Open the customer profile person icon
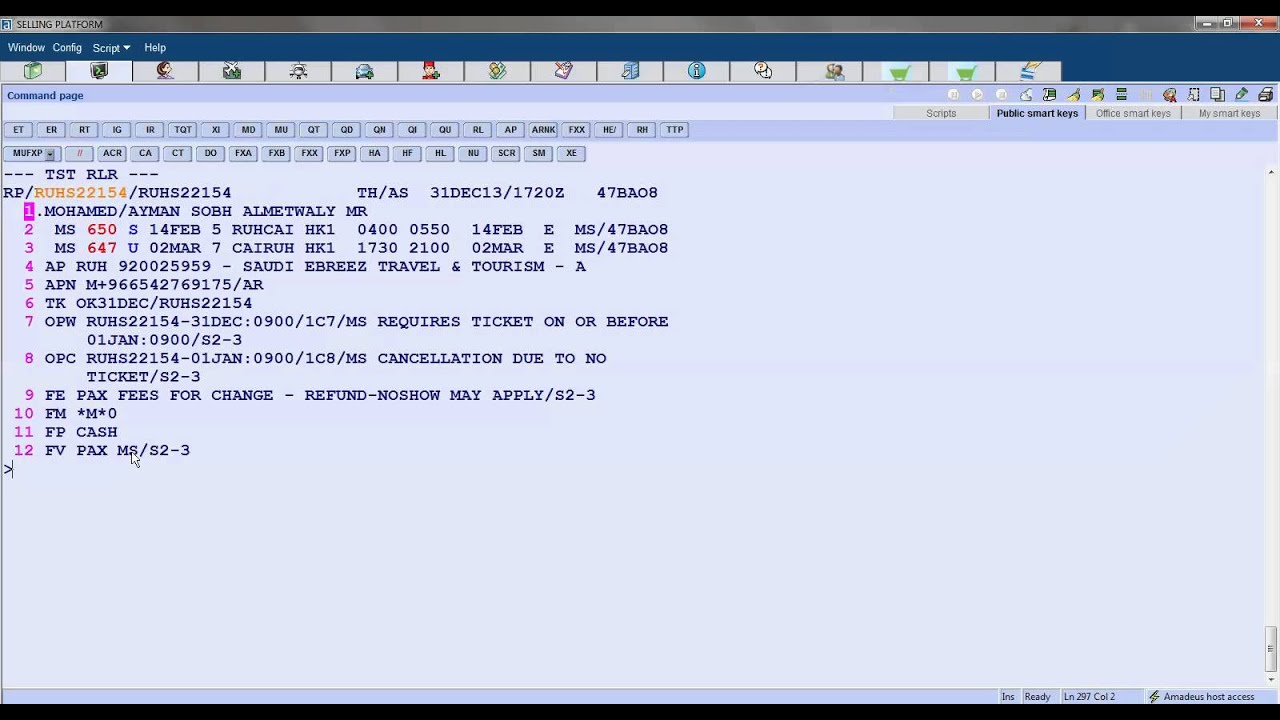1280x720 pixels. pyautogui.click(x=165, y=71)
